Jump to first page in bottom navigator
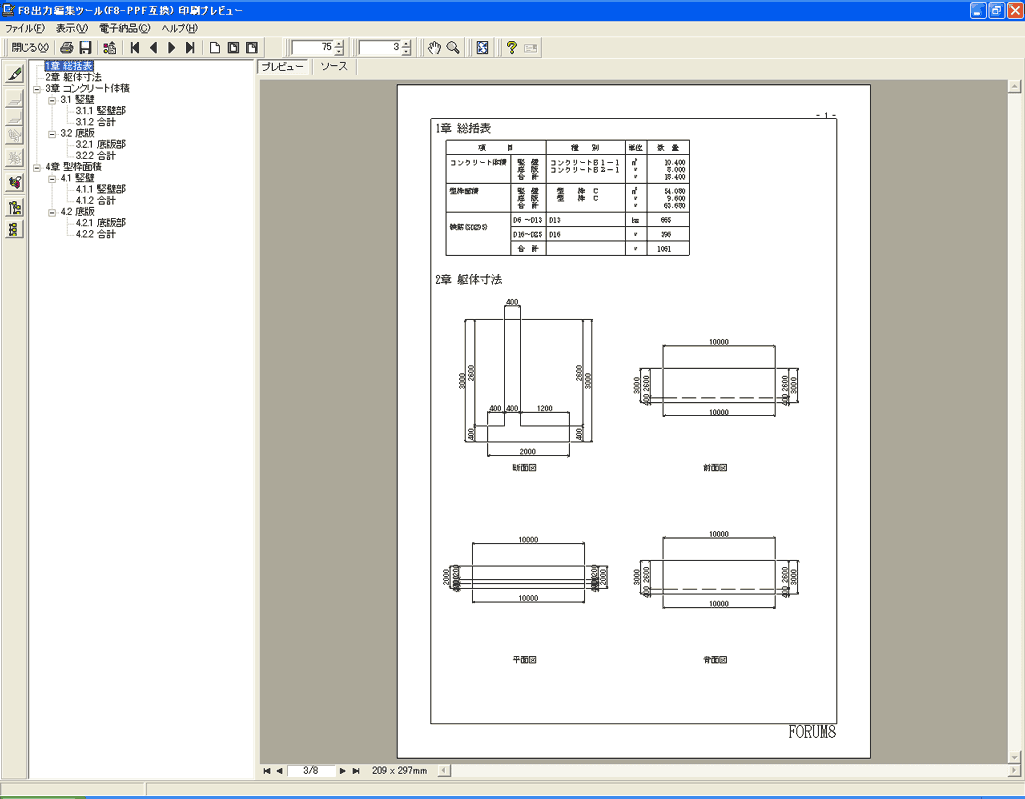The height and width of the screenshot is (799, 1025). pos(267,771)
